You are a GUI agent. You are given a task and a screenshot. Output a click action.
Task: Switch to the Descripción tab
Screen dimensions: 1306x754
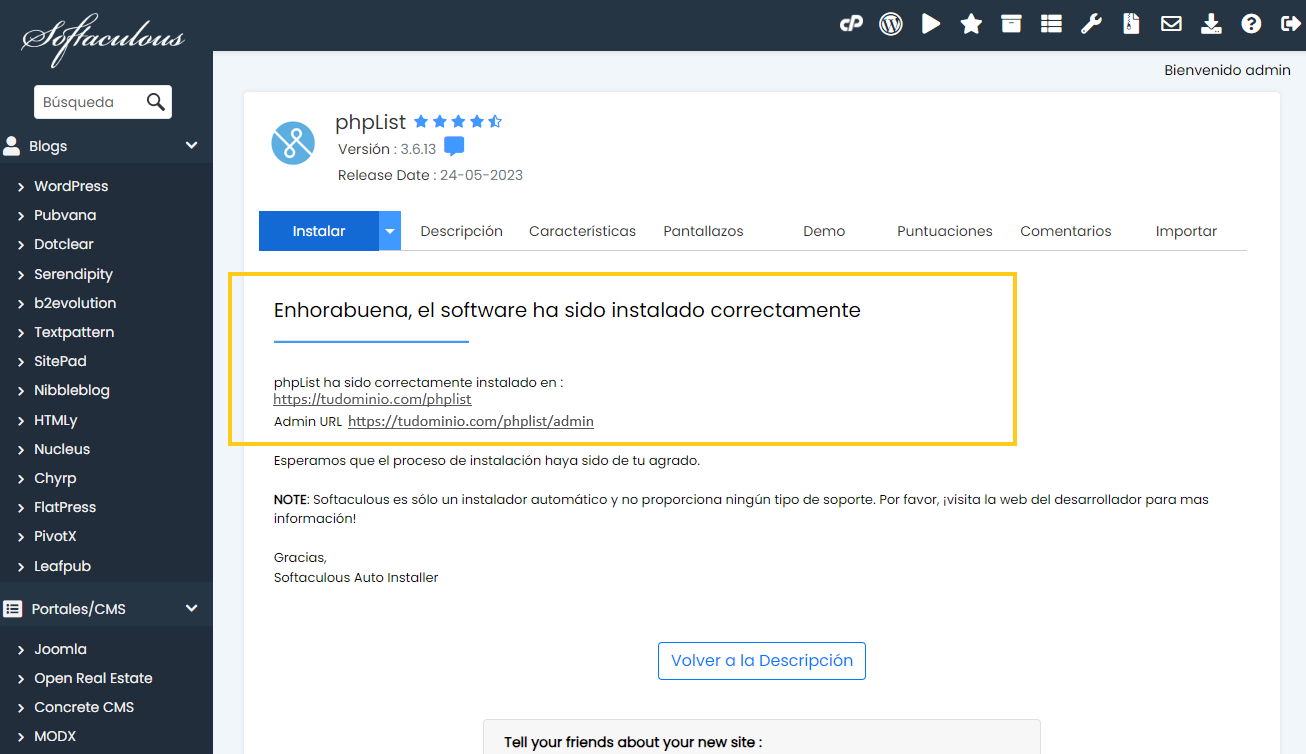pos(461,231)
